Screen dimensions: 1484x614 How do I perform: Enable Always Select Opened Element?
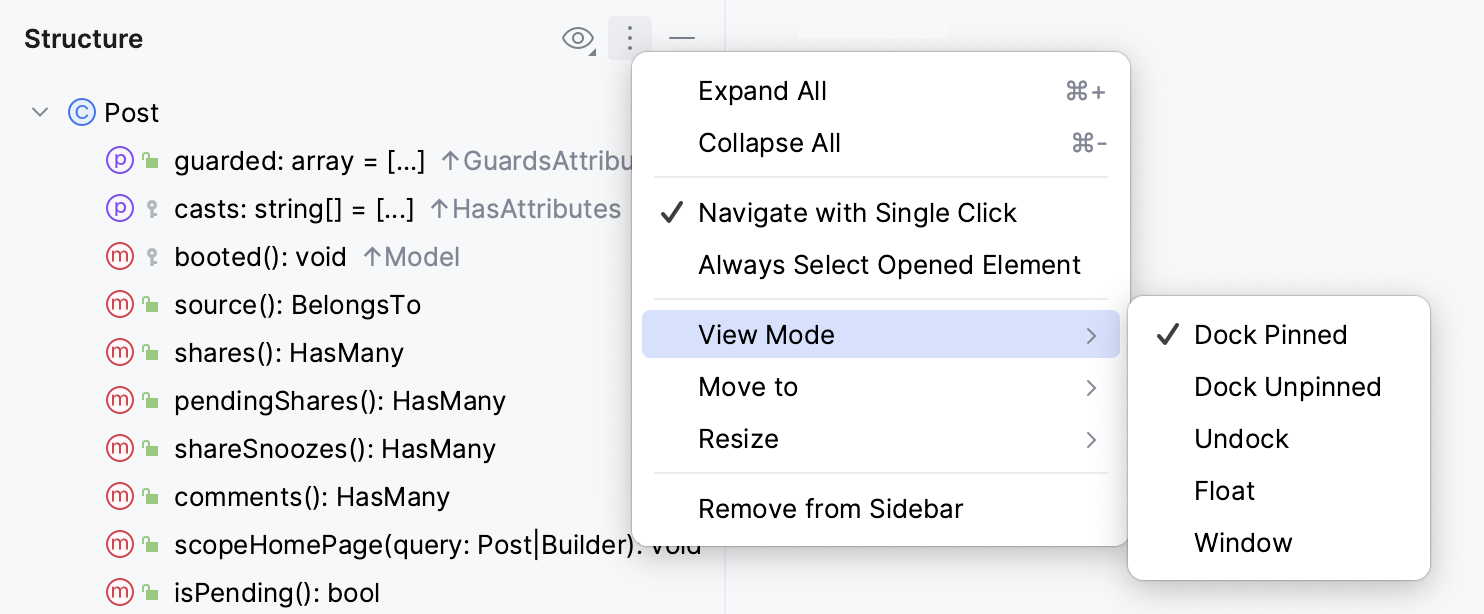coord(889,264)
